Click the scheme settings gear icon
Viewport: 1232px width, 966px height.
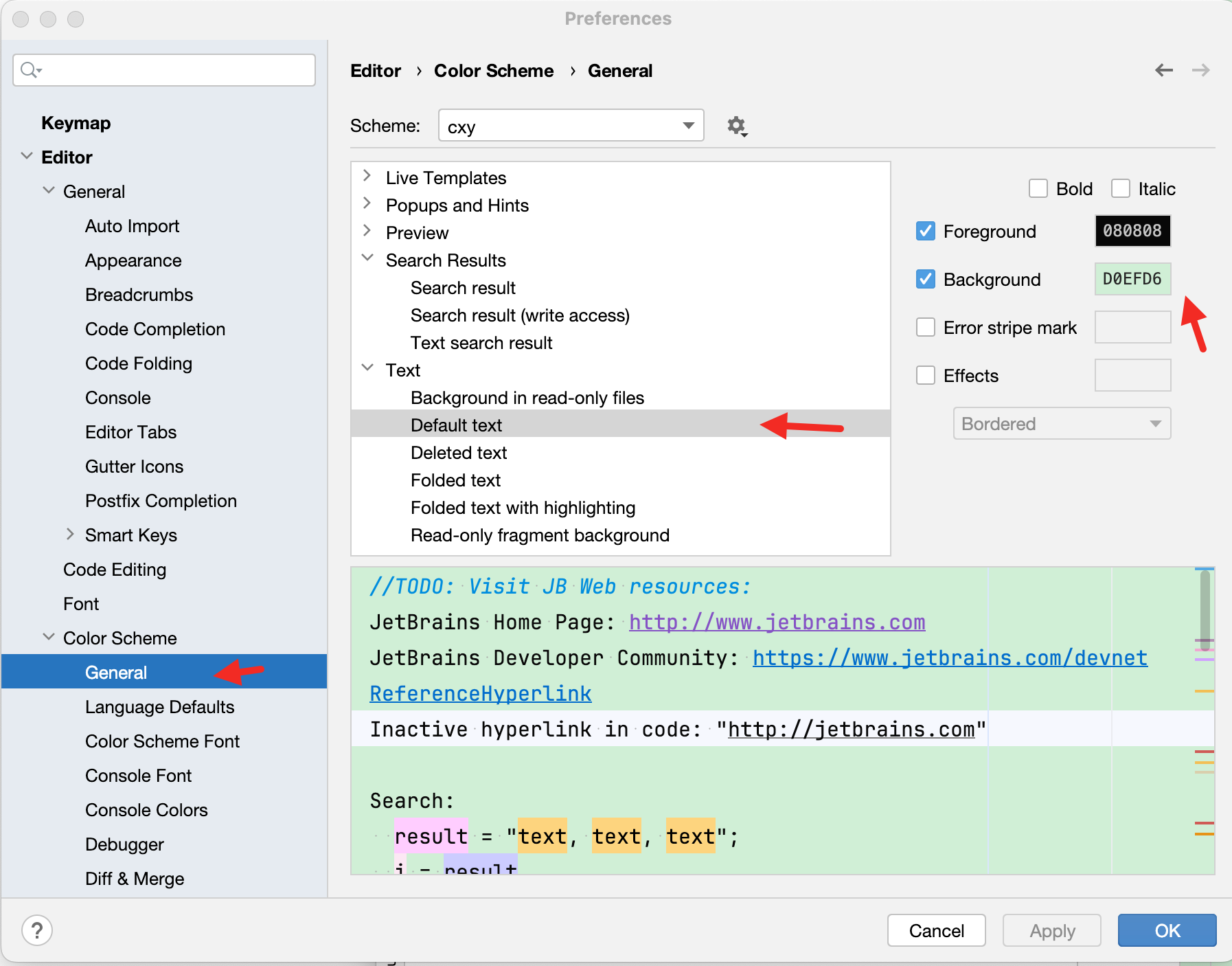click(737, 126)
